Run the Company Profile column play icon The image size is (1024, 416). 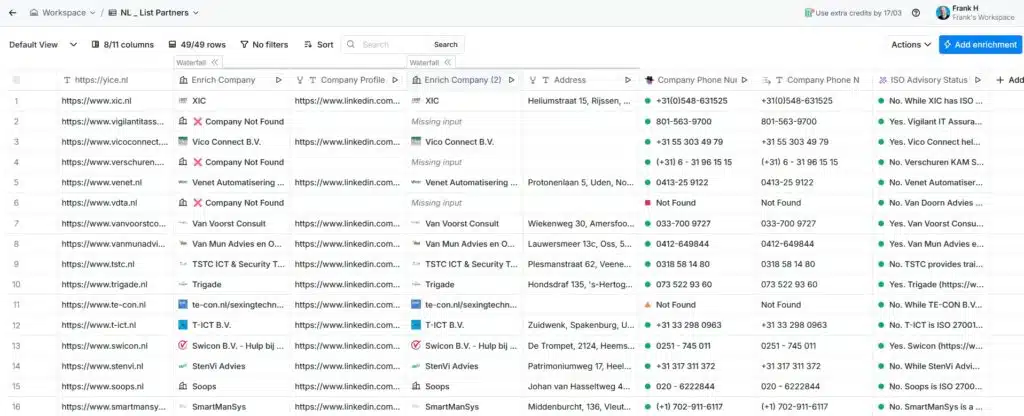(395, 80)
